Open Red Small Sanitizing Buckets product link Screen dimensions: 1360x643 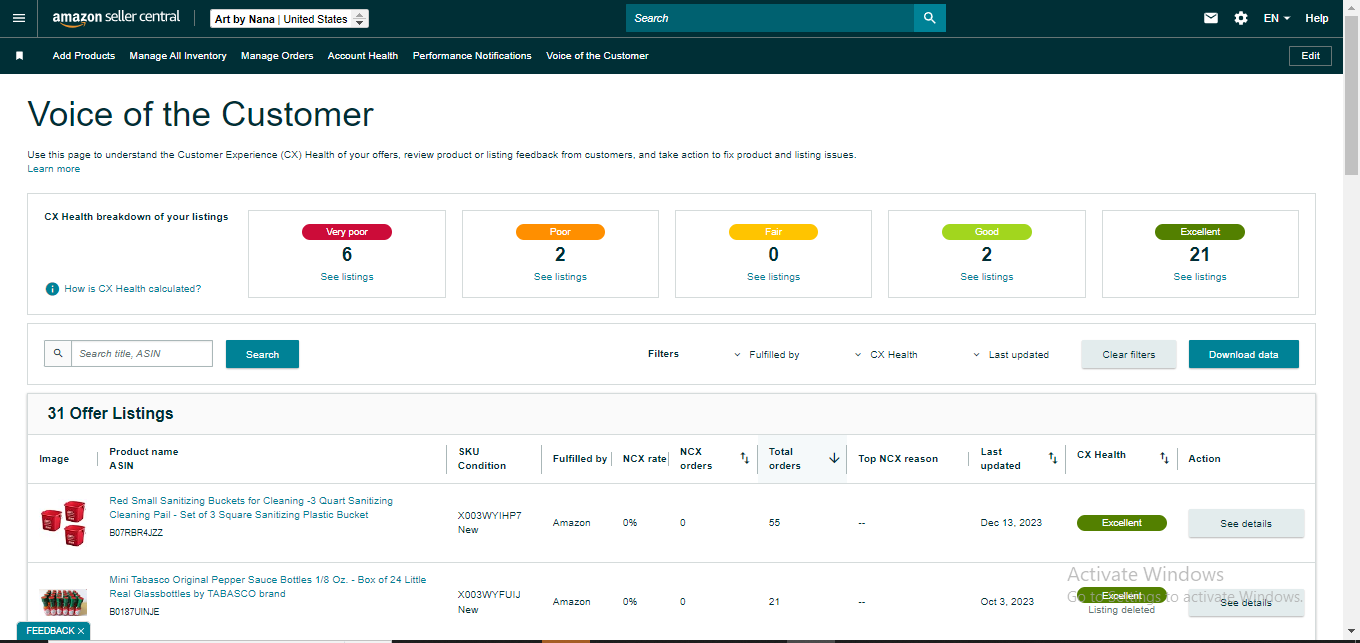[x=251, y=508]
